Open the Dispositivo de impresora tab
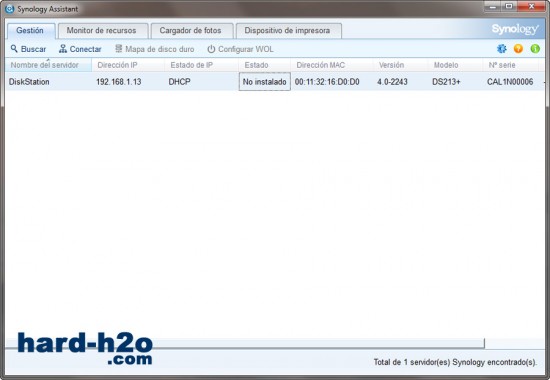The width and height of the screenshot is (550, 380). pyautogui.click(x=289, y=31)
